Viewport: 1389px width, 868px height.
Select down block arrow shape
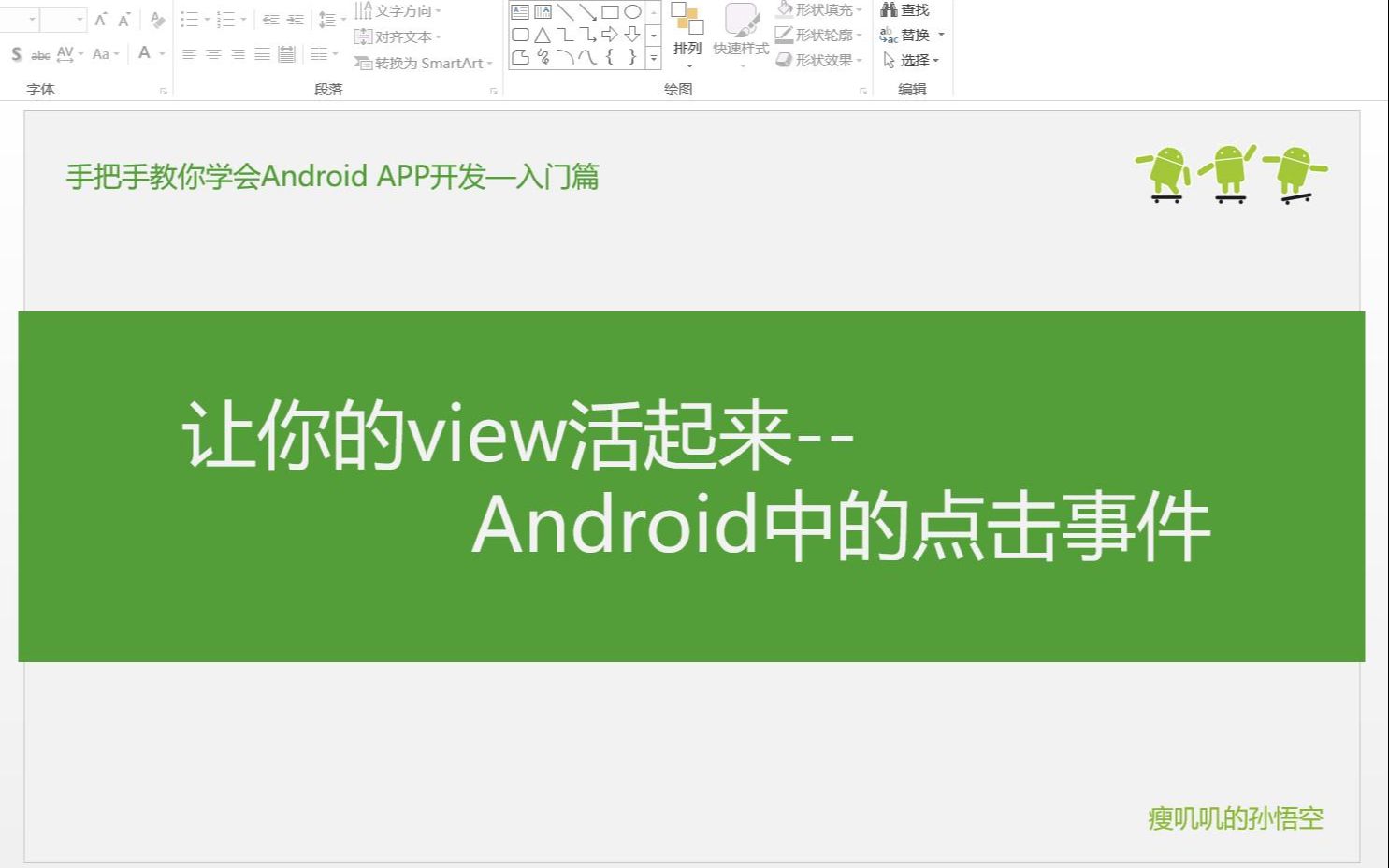(x=632, y=35)
